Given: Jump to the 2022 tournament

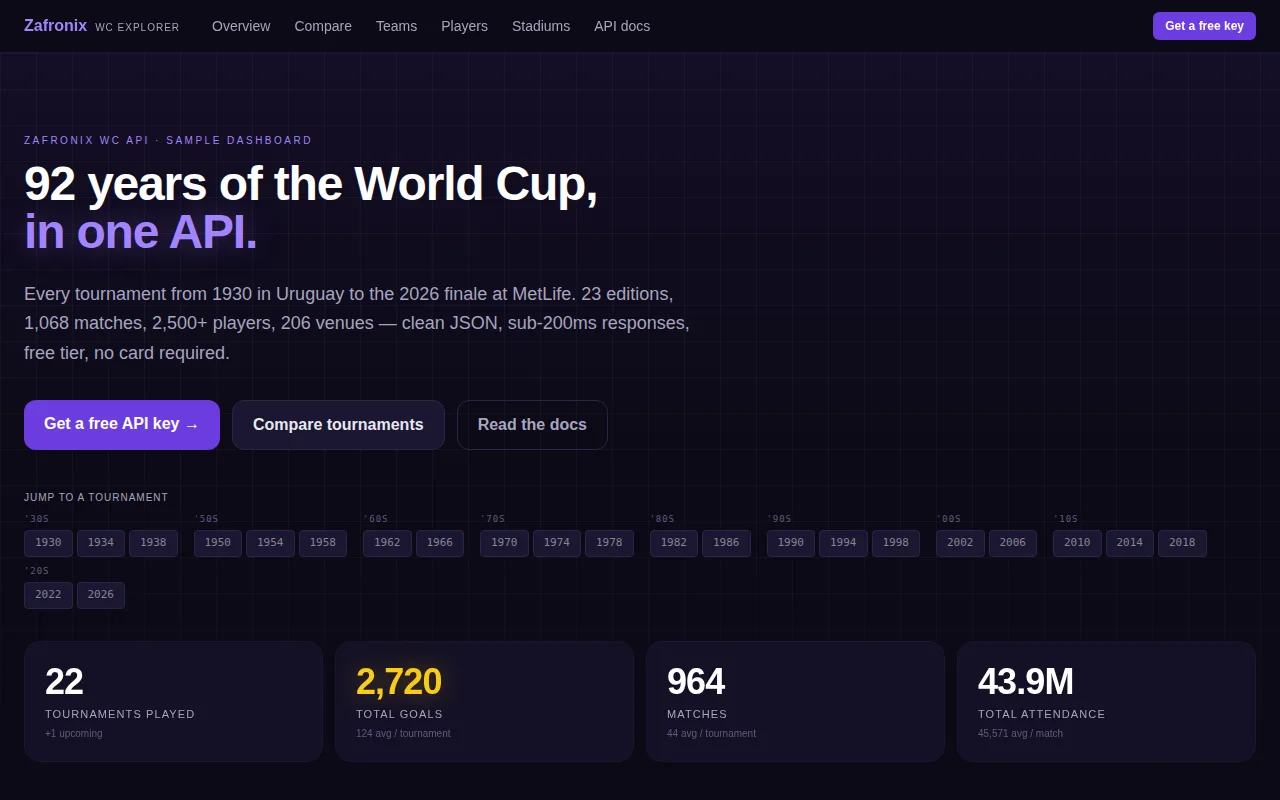Looking at the screenshot, I should click(48, 595).
